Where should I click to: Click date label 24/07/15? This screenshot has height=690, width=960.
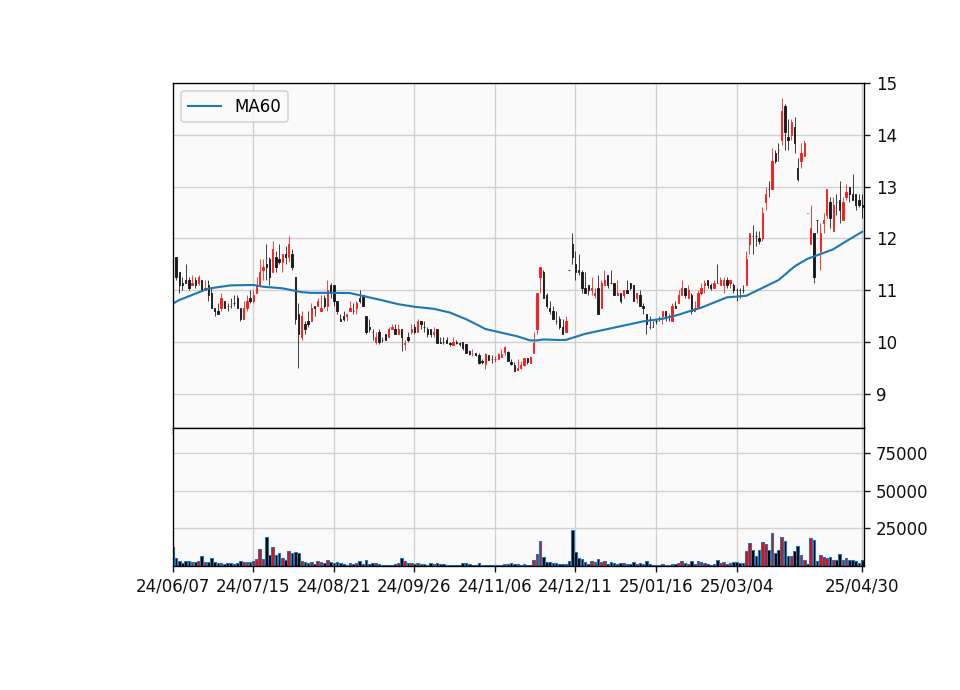253,586
